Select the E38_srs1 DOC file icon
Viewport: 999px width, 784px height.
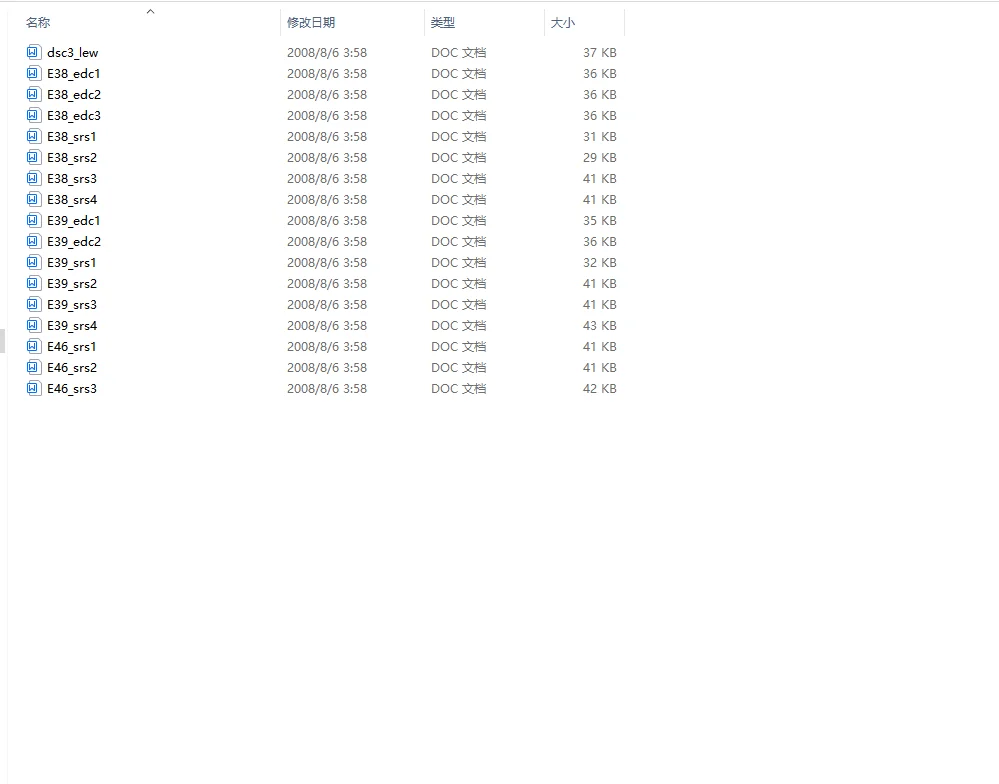(33, 136)
